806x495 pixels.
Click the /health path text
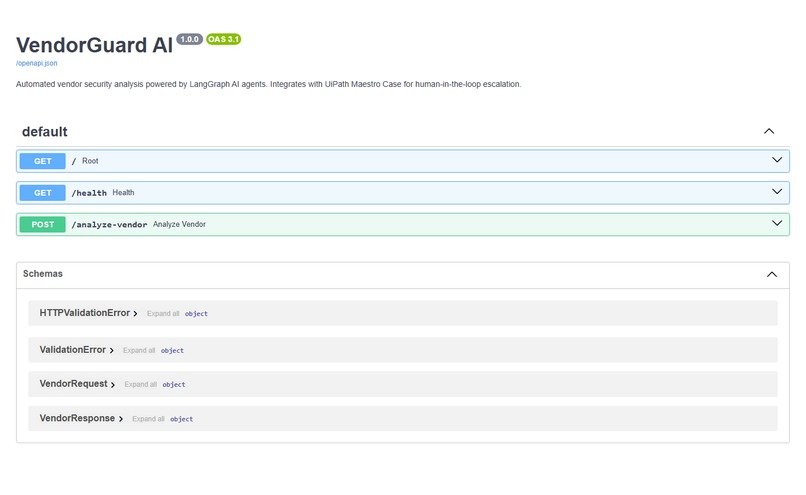[x=89, y=193]
